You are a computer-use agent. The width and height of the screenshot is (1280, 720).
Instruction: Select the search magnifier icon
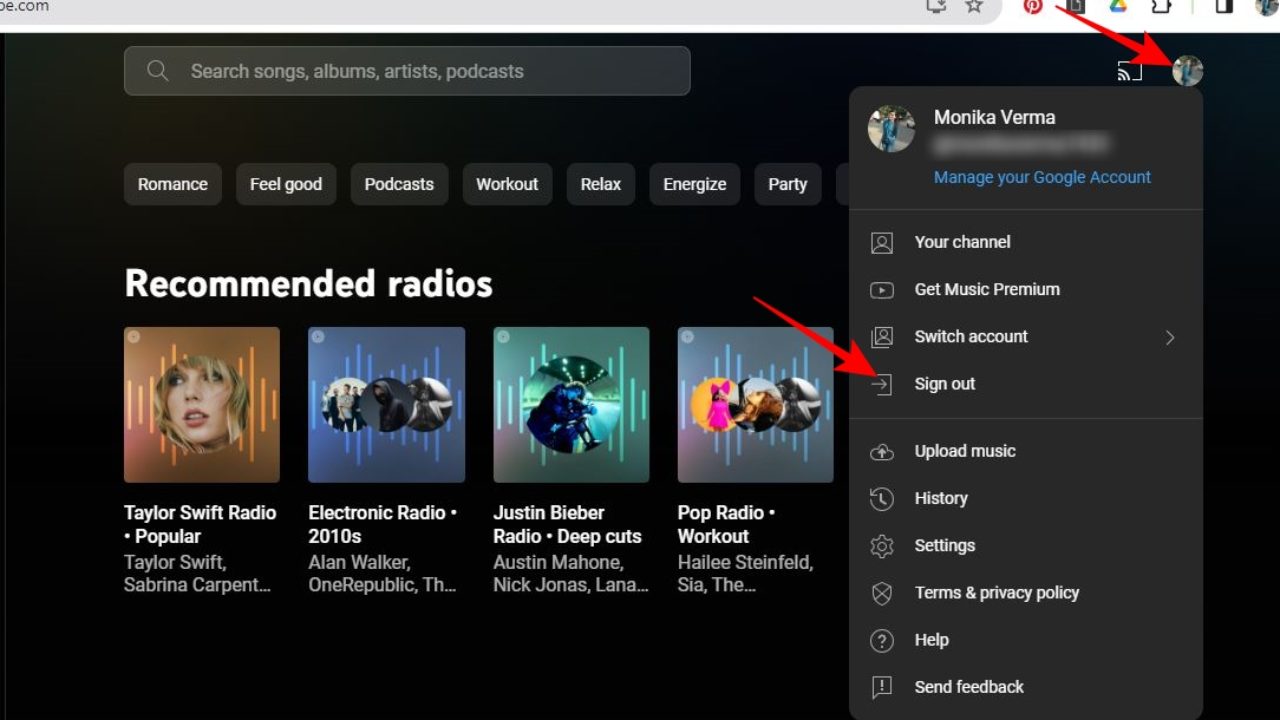point(157,70)
